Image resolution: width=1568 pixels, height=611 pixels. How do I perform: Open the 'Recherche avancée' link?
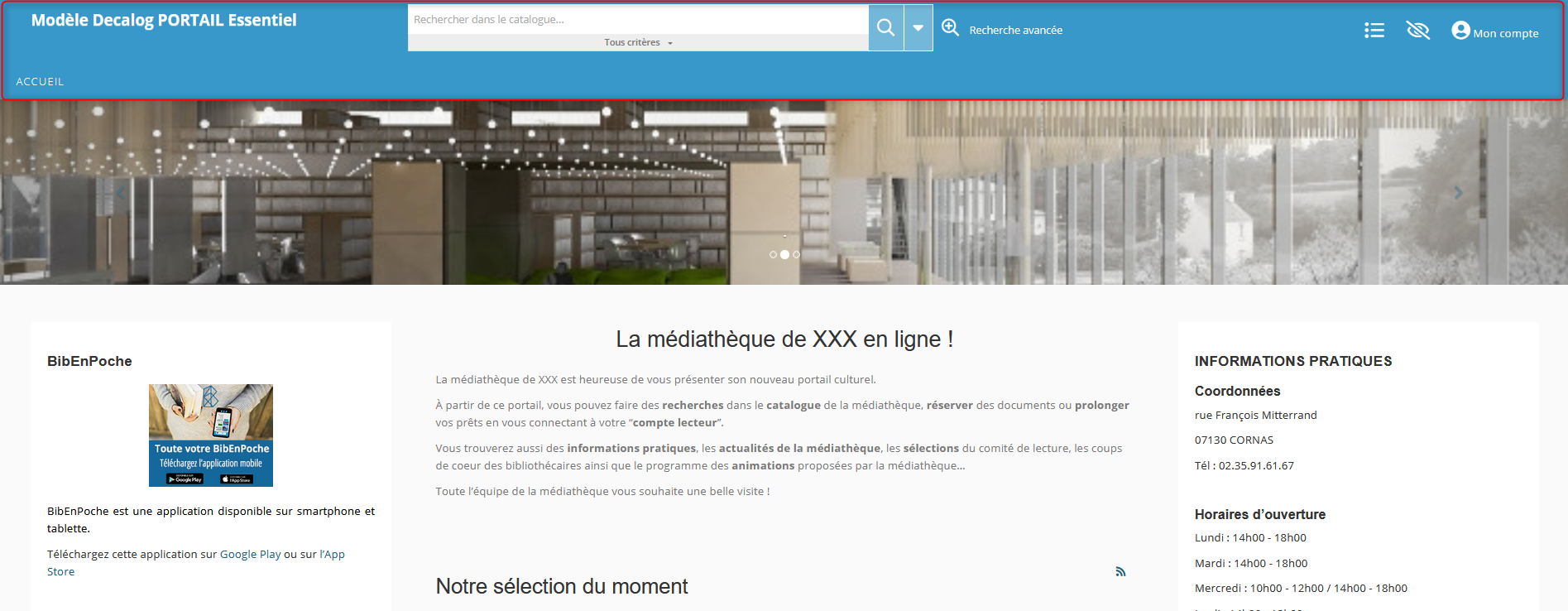click(1015, 30)
